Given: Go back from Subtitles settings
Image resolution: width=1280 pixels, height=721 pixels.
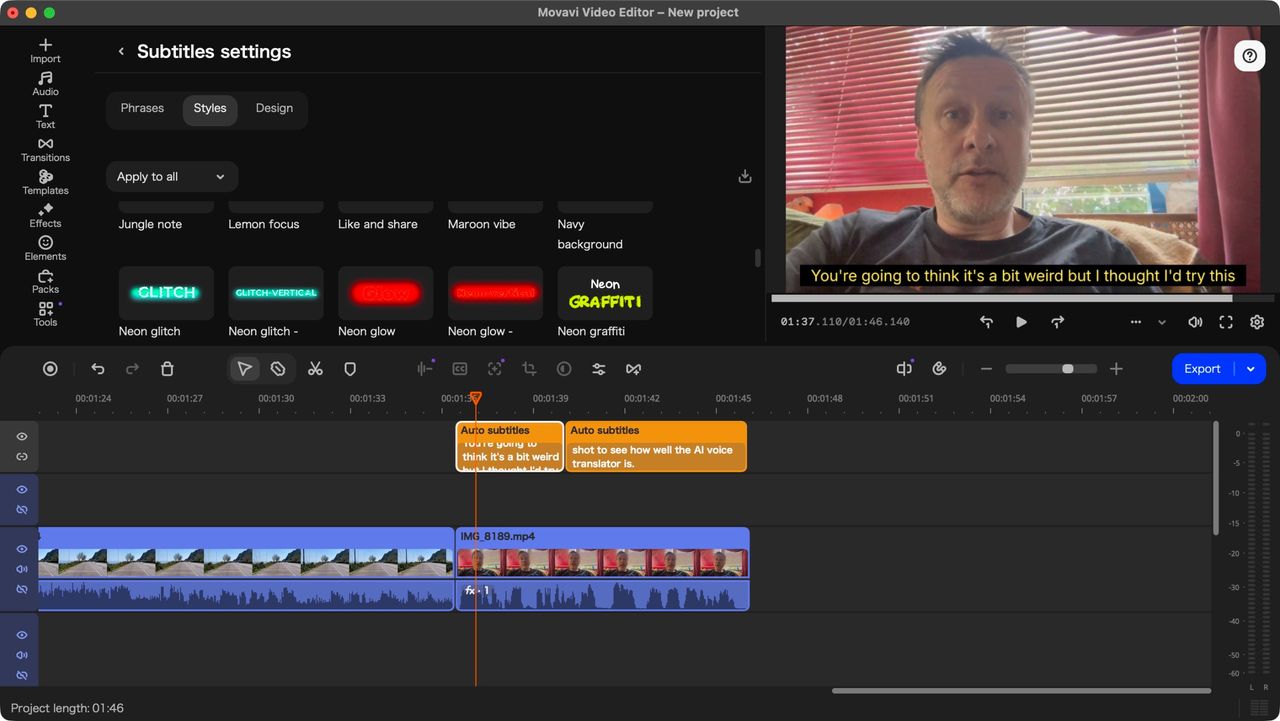Looking at the screenshot, I should coord(121,51).
